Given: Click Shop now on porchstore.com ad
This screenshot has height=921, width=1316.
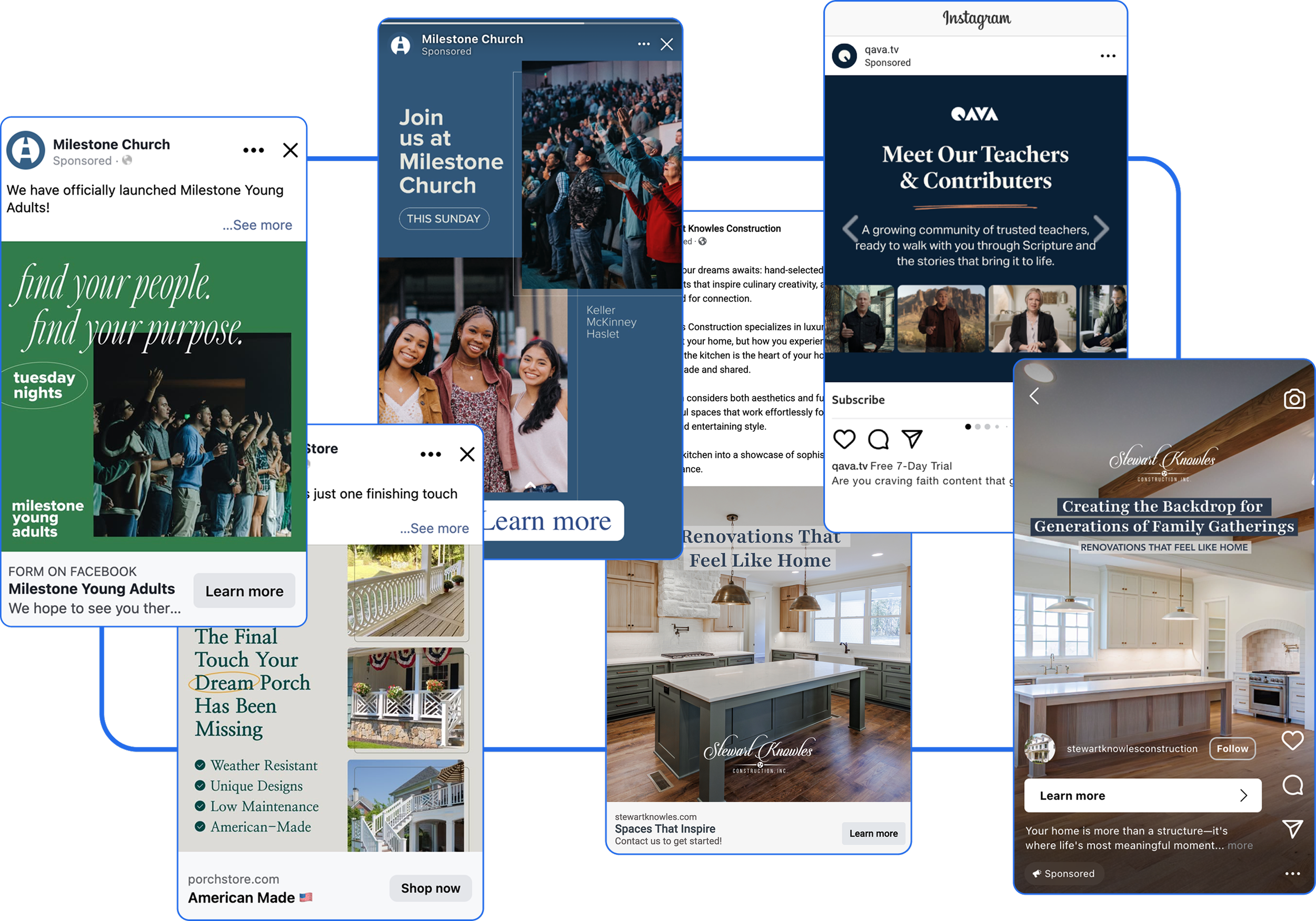Looking at the screenshot, I should click(x=430, y=888).
